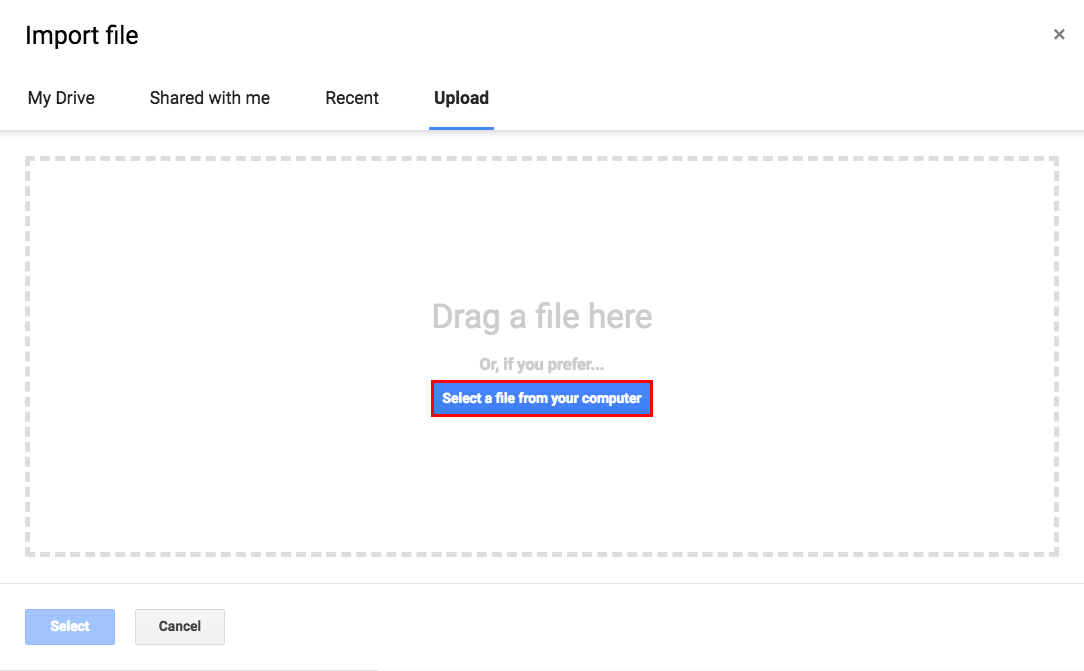This screenshot has width=1084, height=671.
Task: Go to the Recent tab
Action: [352, 98]
